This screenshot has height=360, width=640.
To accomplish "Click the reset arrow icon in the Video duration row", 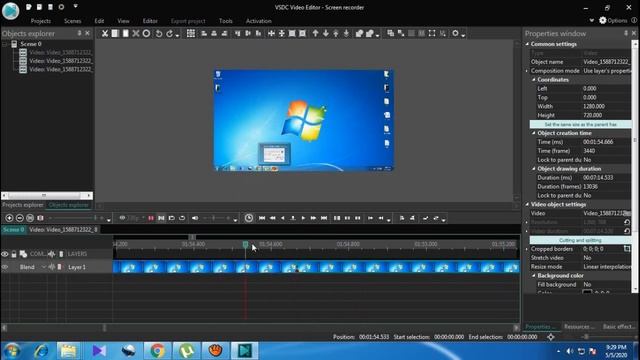I will 627,231.
